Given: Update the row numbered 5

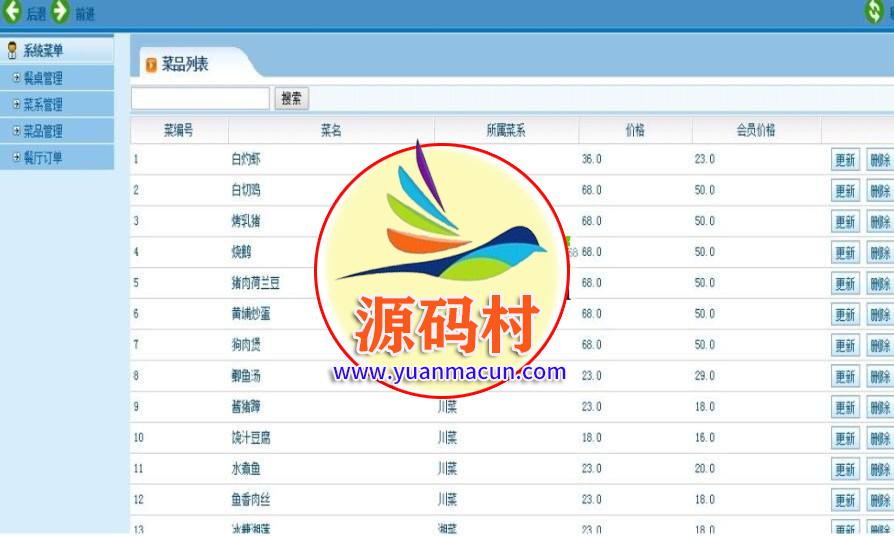Looking at the screenshot, I should point(845,284).
